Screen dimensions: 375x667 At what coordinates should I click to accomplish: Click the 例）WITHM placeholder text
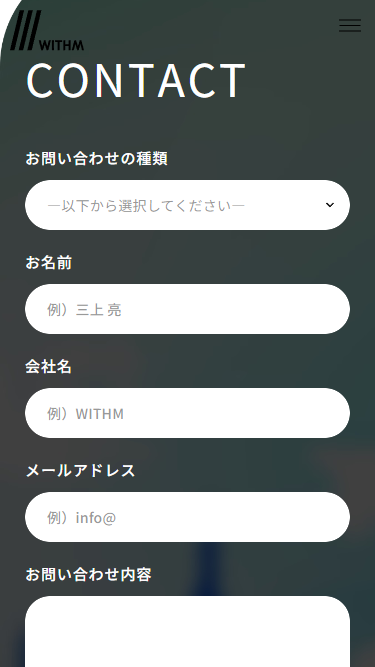click(85, 414)
